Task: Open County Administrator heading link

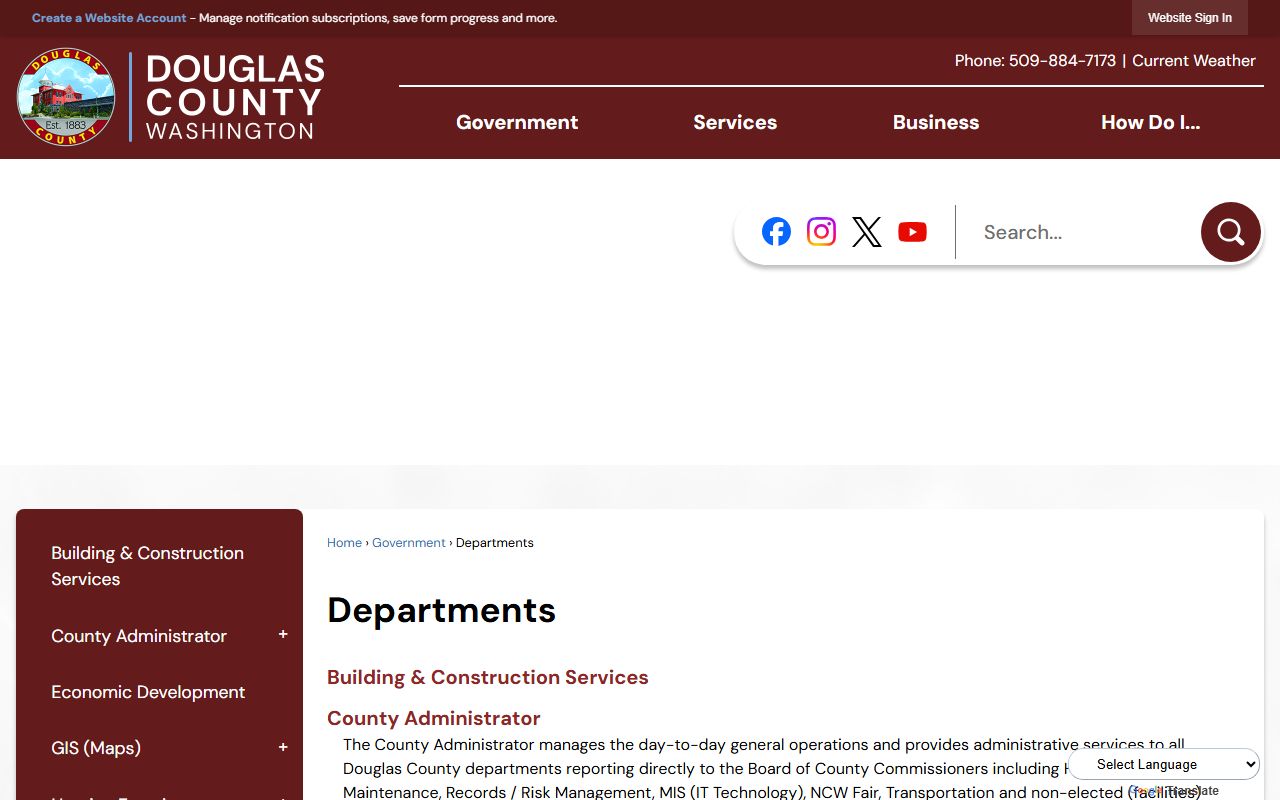Action: coord(434,718)
